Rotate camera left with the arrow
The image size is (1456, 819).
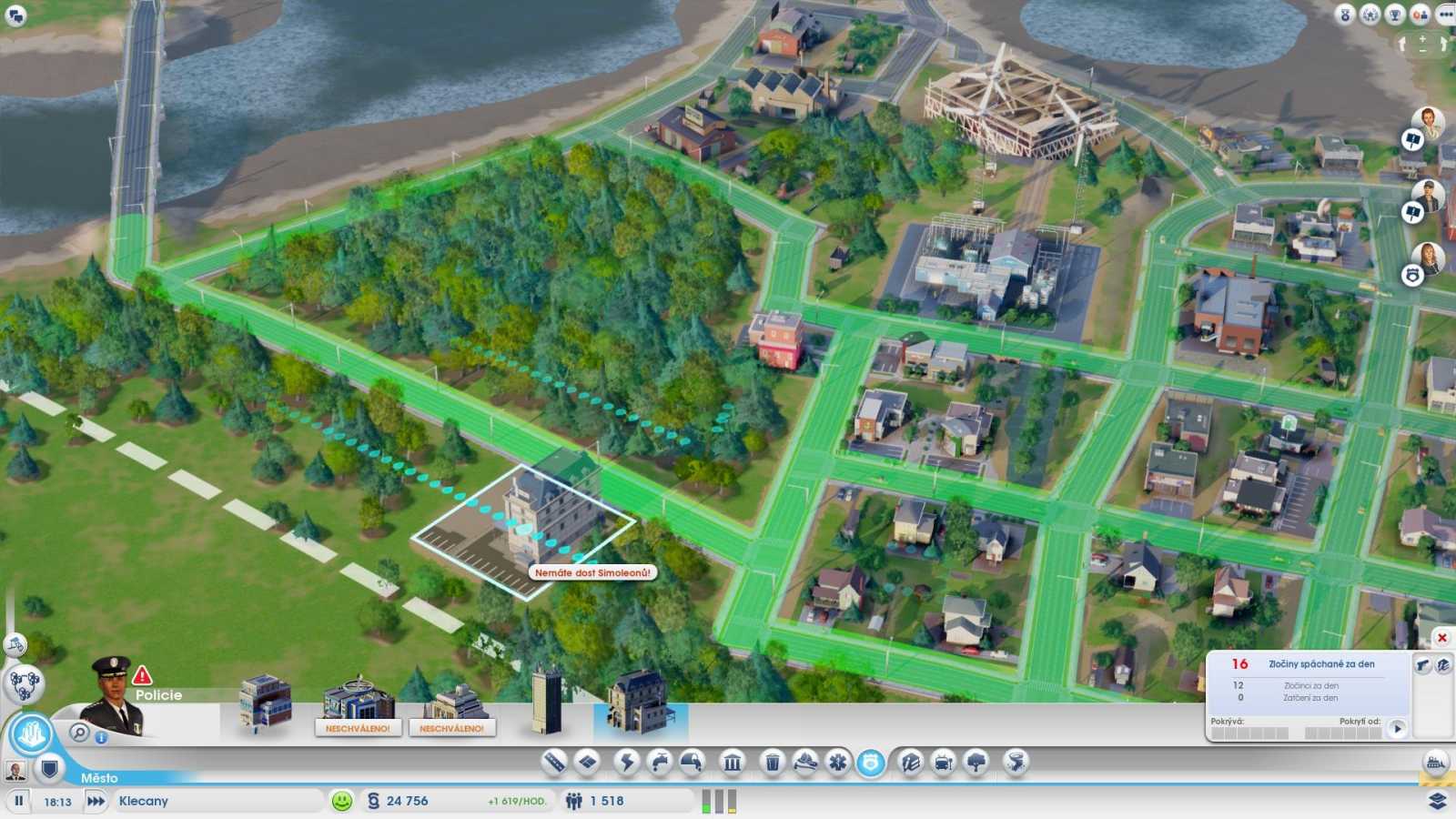[x=1402, y=44]
